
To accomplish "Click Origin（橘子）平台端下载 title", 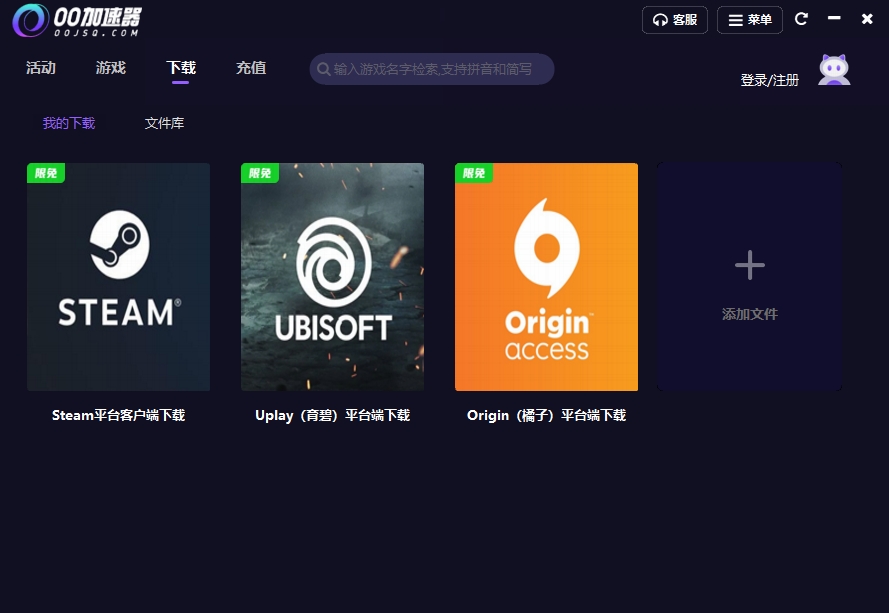I will pyautogui.click(x=547, y=416).
